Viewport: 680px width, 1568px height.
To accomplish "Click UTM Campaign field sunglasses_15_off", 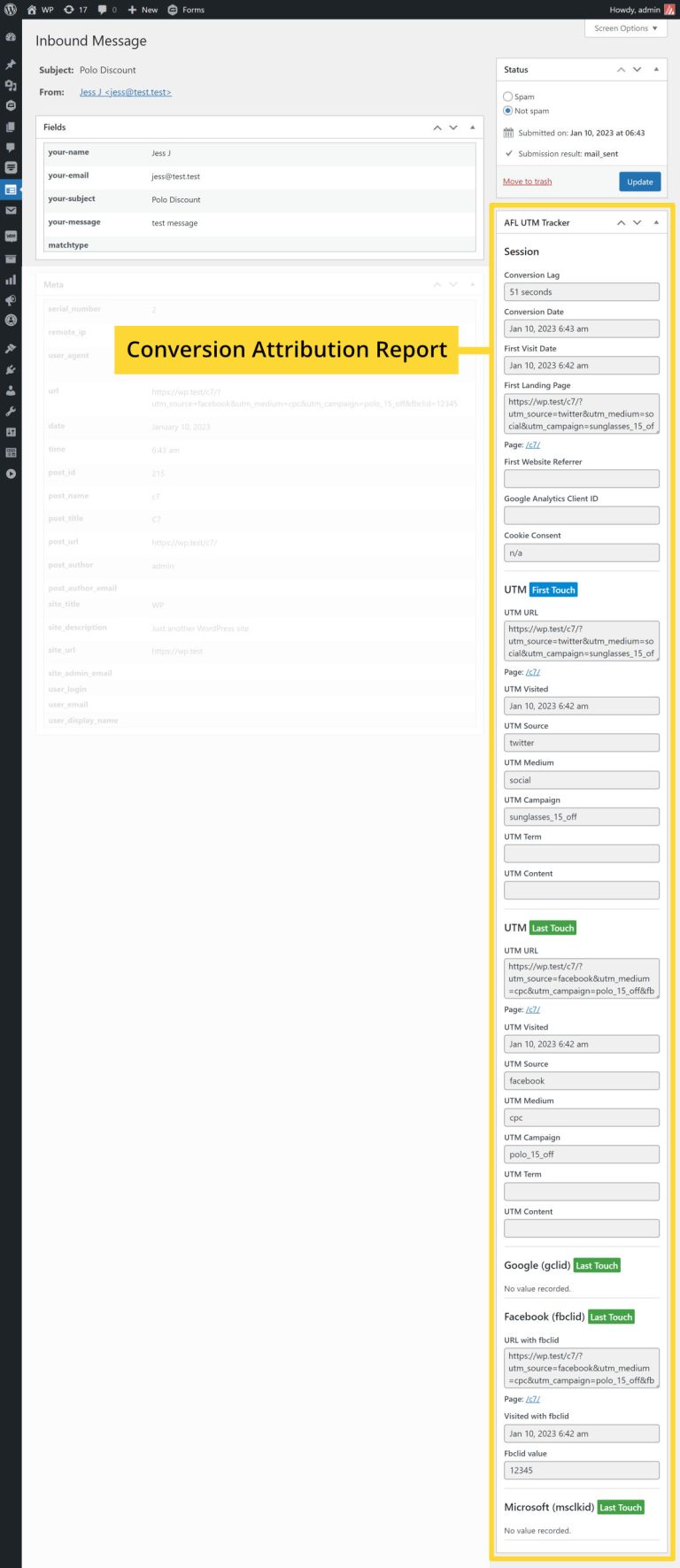I will click(x=582, y=817).
